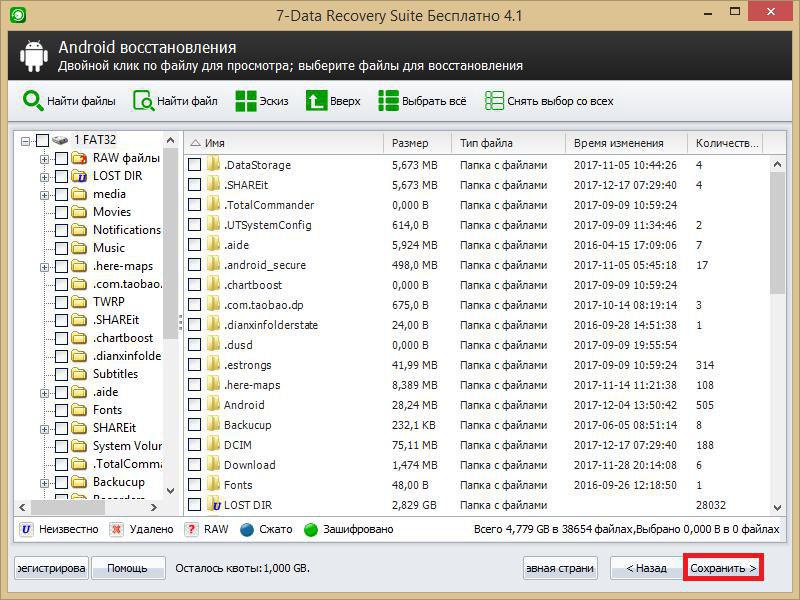Expand the SHAREit tree node
Screen dimensions: 800x600
coord(44,429)
